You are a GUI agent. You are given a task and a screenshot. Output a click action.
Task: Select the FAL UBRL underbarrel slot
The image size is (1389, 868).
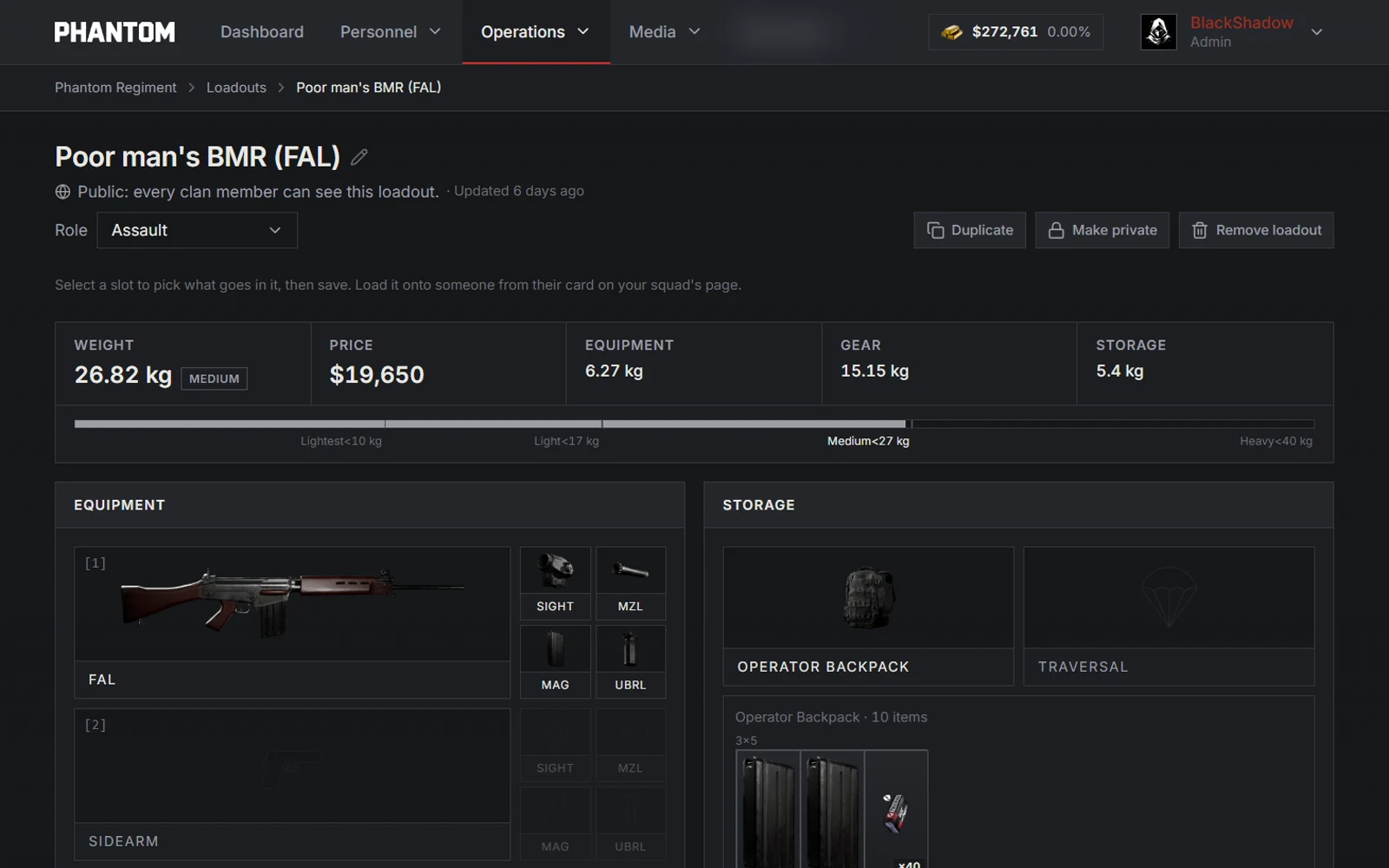pyautogui.click(x=630, y=661)
